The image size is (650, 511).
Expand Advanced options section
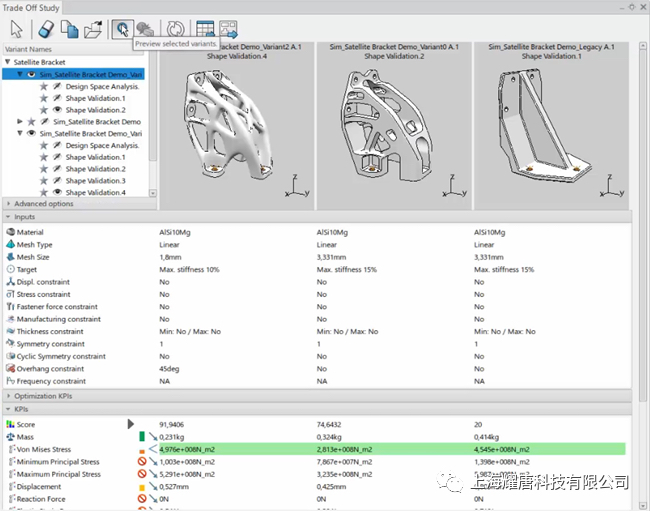click(8, 203)
